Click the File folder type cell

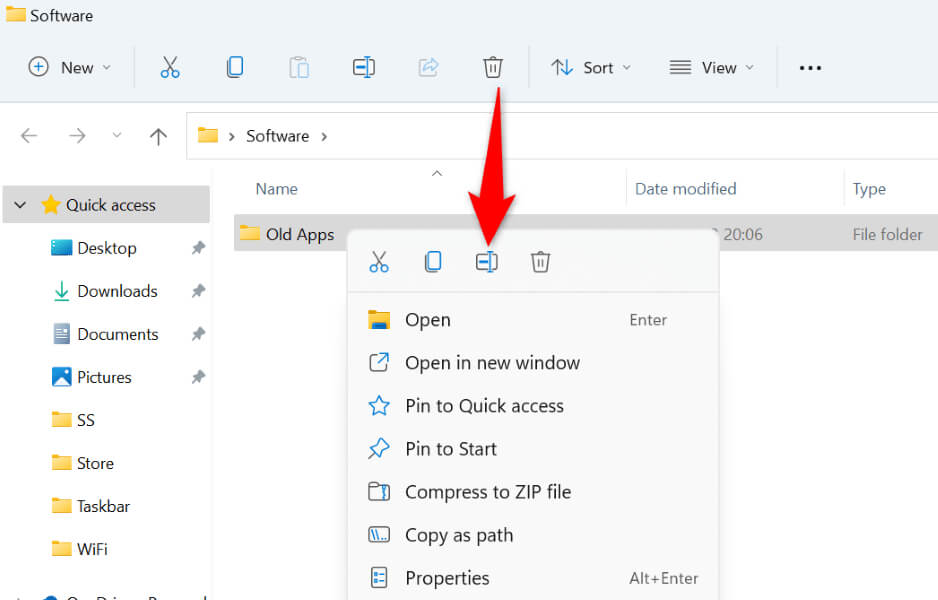click(887, 234)
